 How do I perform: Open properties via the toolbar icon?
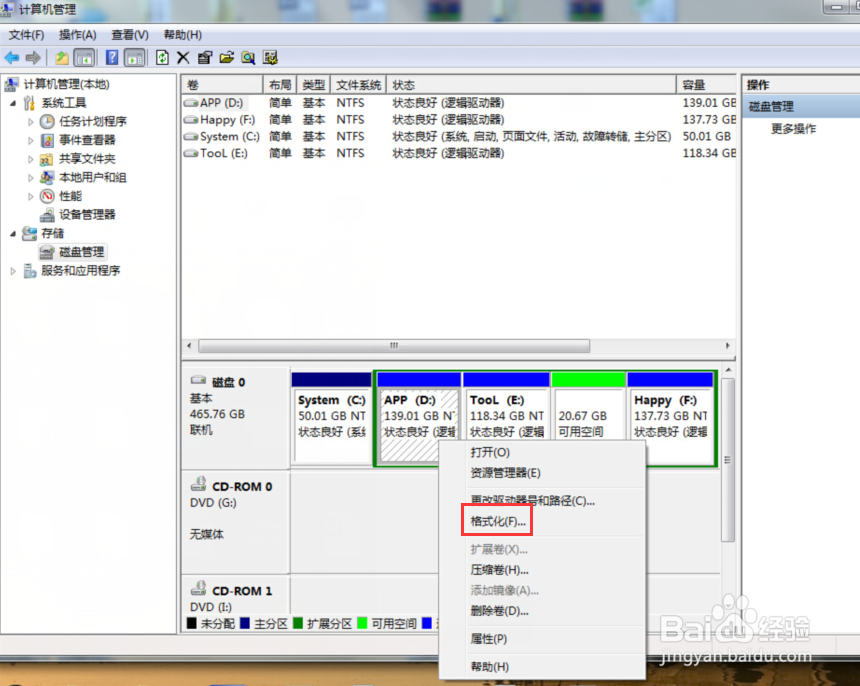point(206,57)
